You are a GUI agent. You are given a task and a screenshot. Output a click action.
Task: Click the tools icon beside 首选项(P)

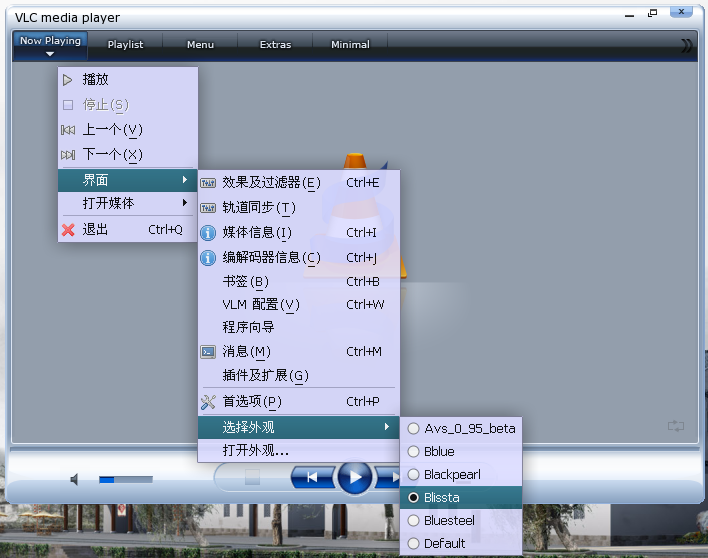(208, 402)
